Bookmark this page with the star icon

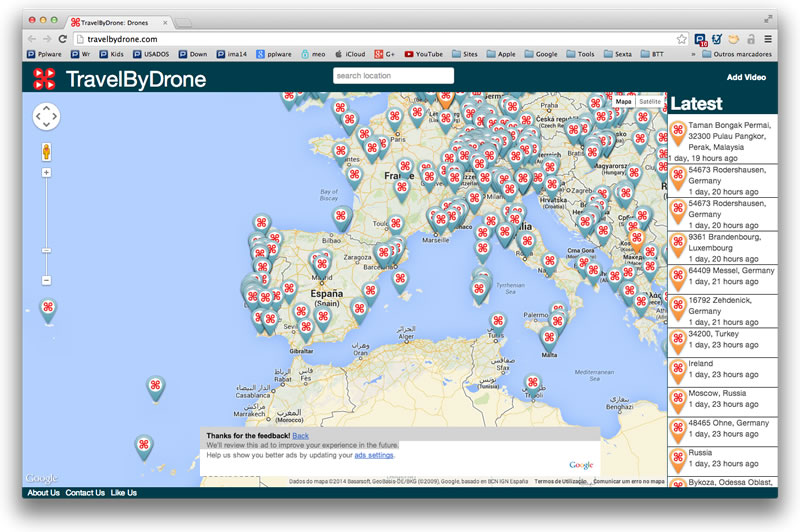(x=681, y=39)
